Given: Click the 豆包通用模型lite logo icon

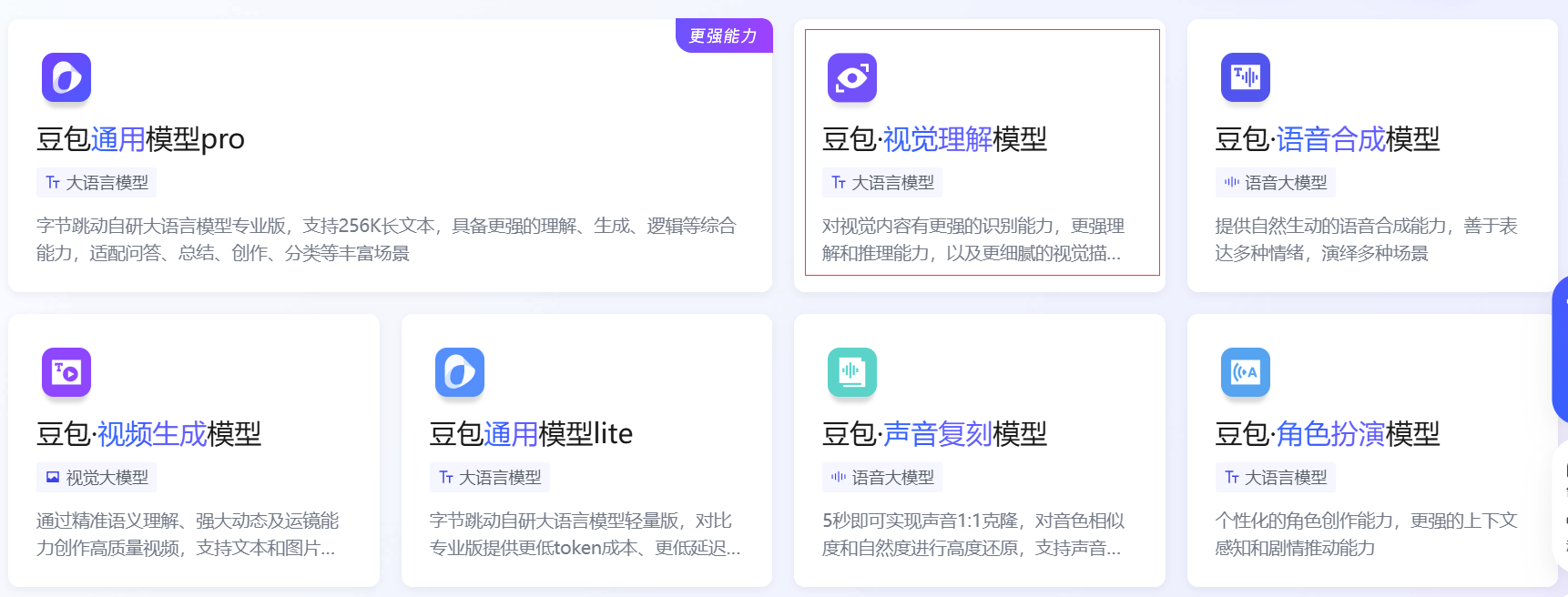Looking at the screenshot, I should coord(460,372).
